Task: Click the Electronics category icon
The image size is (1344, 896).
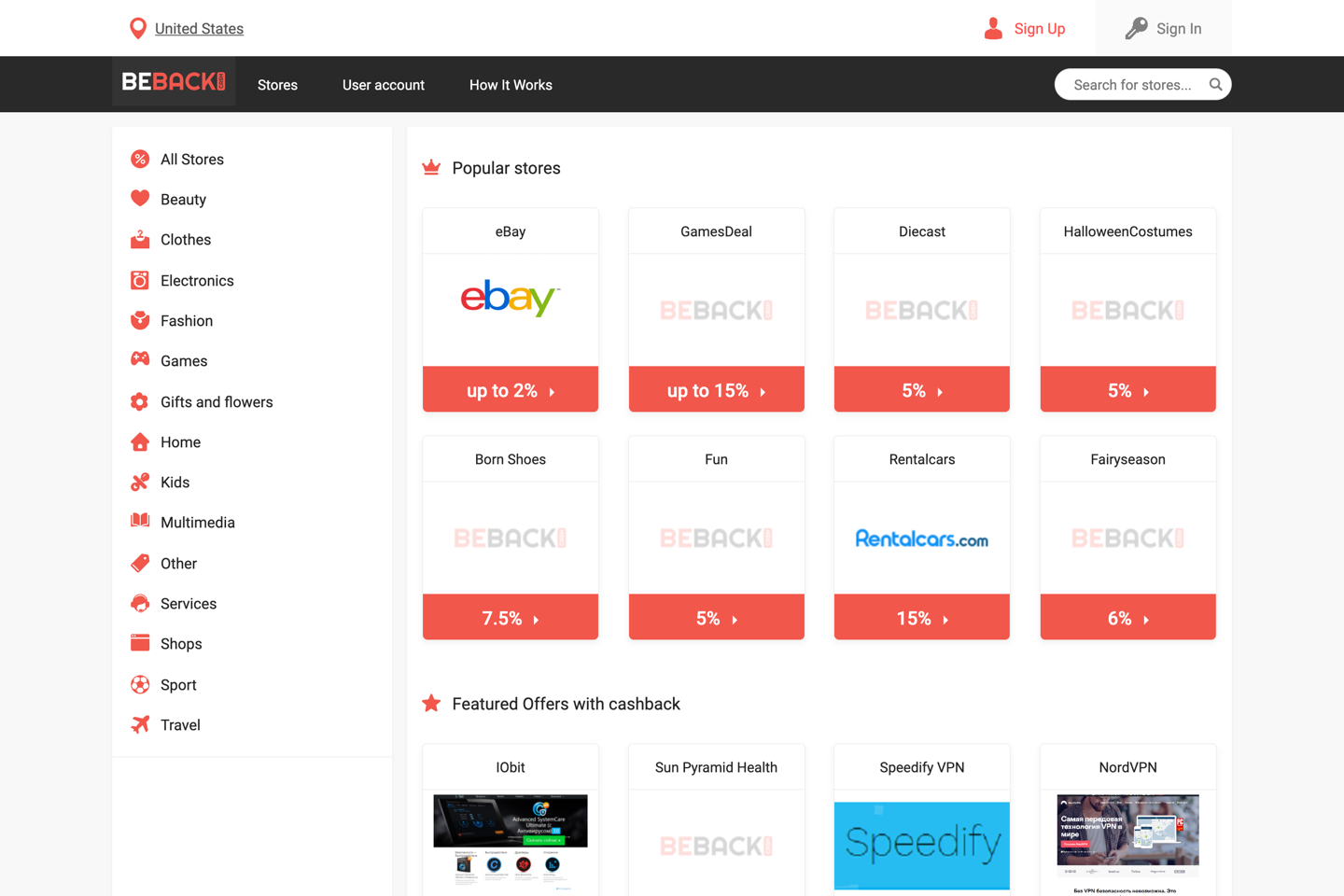Action: point(140,280)
